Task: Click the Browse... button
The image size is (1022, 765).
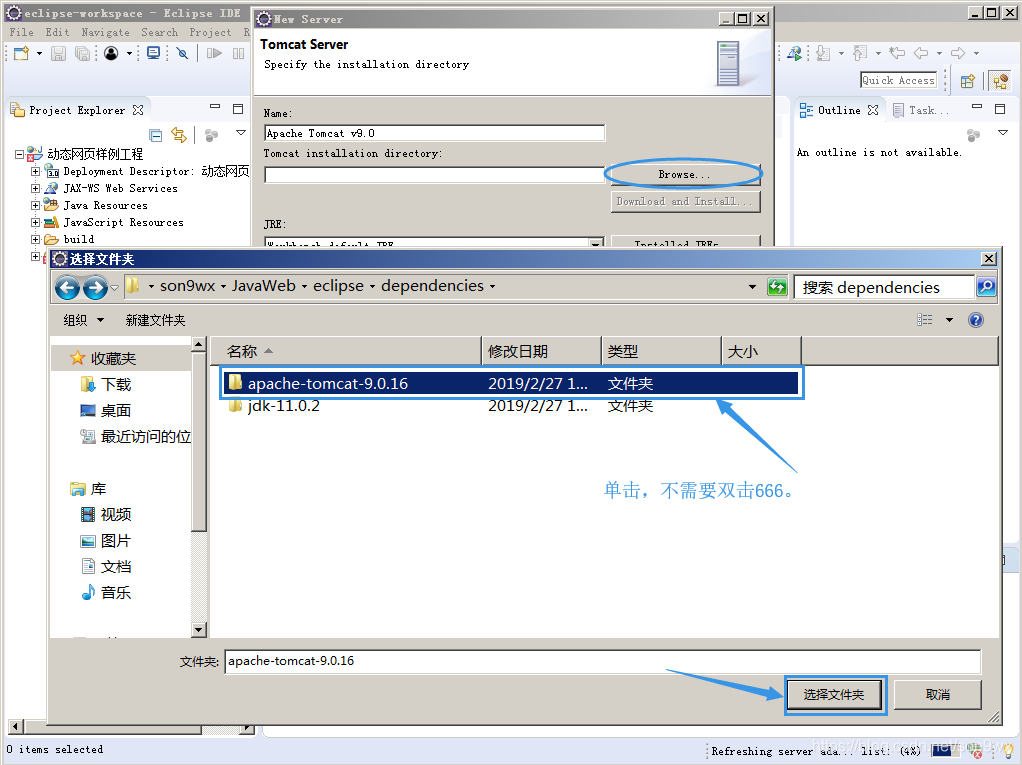Action: [x=684, y=175]
